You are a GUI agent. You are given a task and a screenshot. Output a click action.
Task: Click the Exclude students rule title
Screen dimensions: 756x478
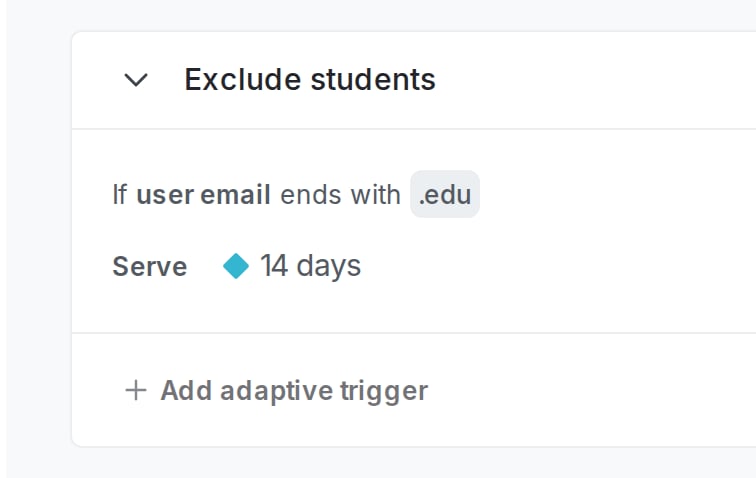[310, 79]
